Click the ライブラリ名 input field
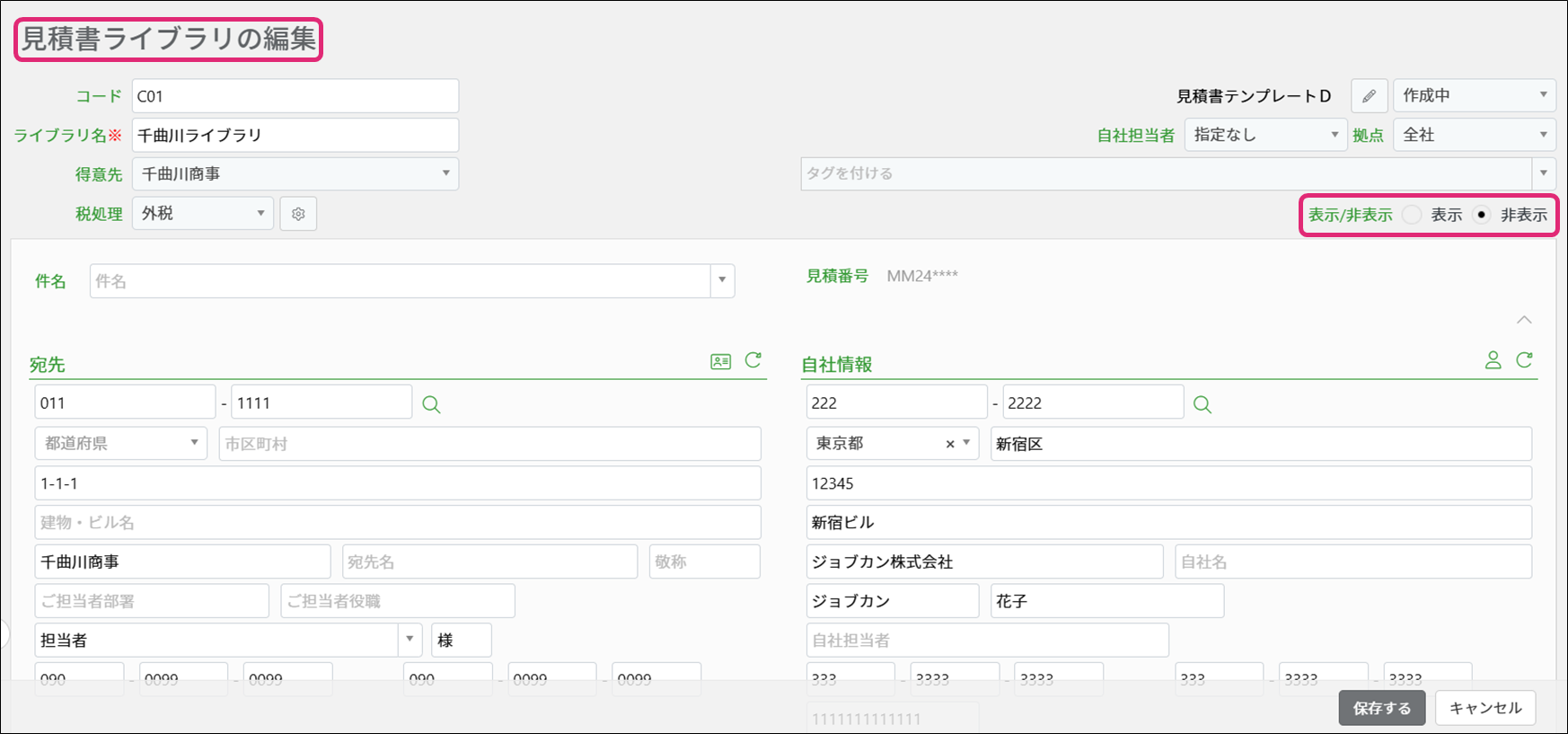This screenshot has width=1568, height=734. pos(295,135)
